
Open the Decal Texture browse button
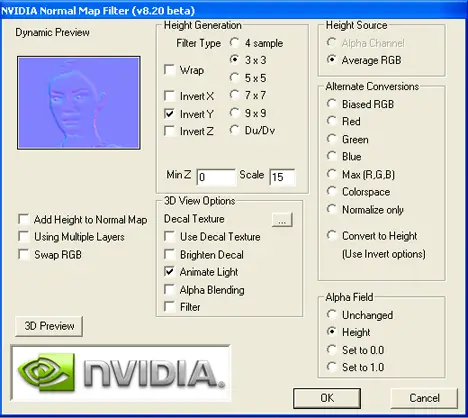tap(282, 220)
